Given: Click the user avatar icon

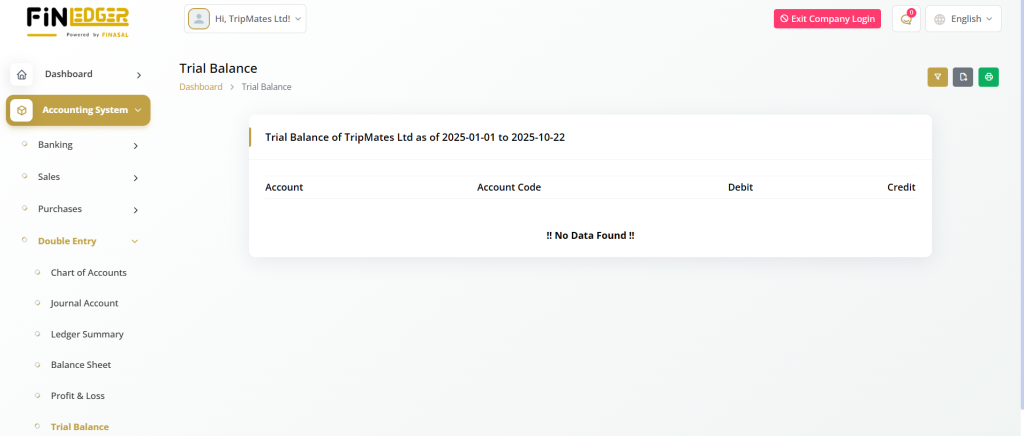Looking at the screenshot, I should pyautogui.click(x=199, y=19).
